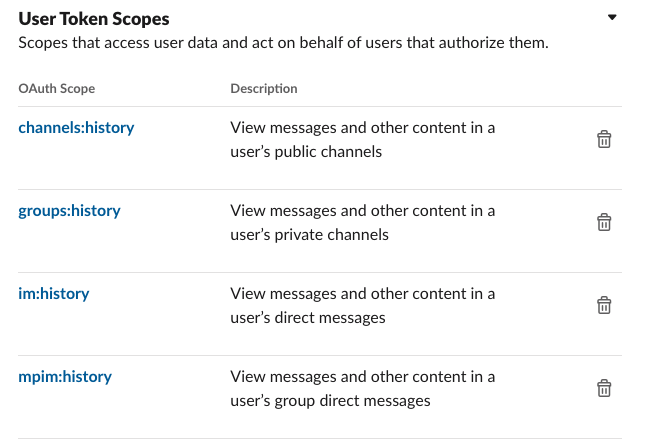The image size is (646, 442).
Task: Click the OAuth Scope column header
Action: (x=56, y=89)
